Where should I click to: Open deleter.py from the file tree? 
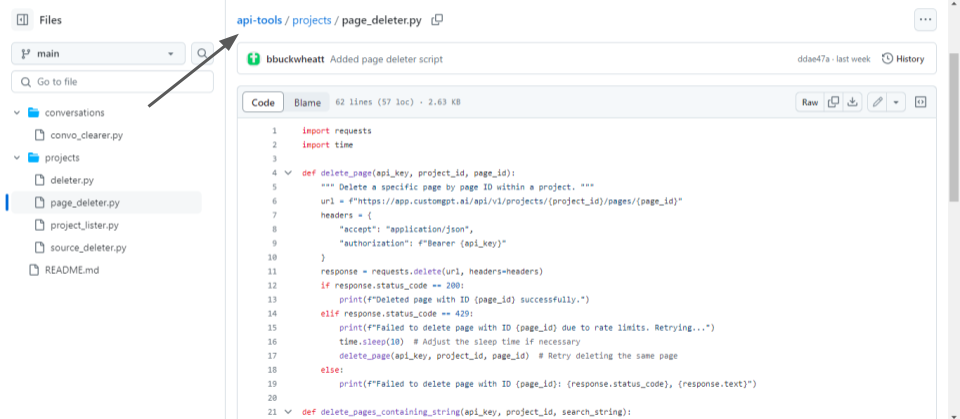pyautogui.click(x=72, y=180)
